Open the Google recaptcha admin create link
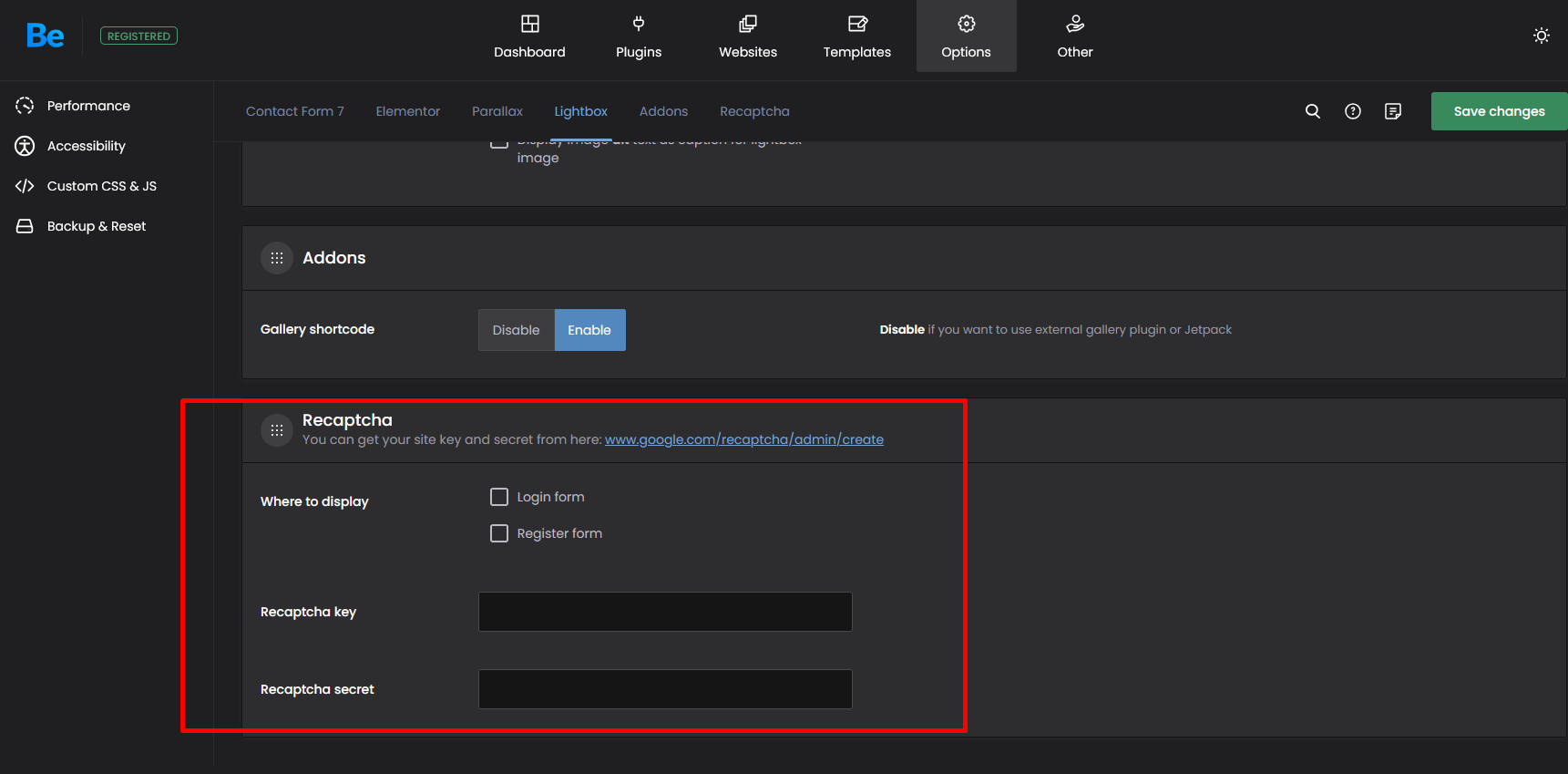 point(743,439)
